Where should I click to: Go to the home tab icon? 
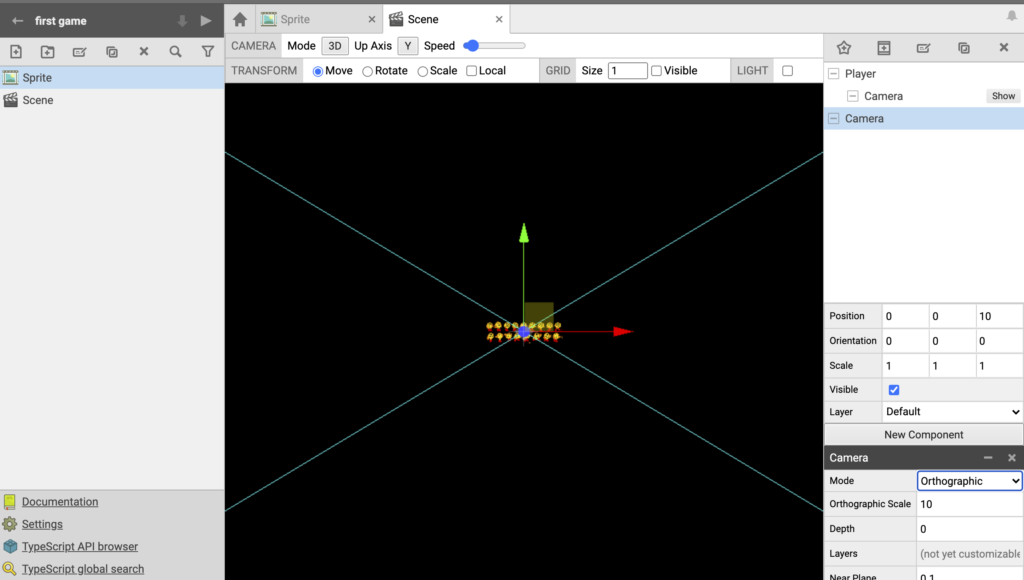click(240, 20)
